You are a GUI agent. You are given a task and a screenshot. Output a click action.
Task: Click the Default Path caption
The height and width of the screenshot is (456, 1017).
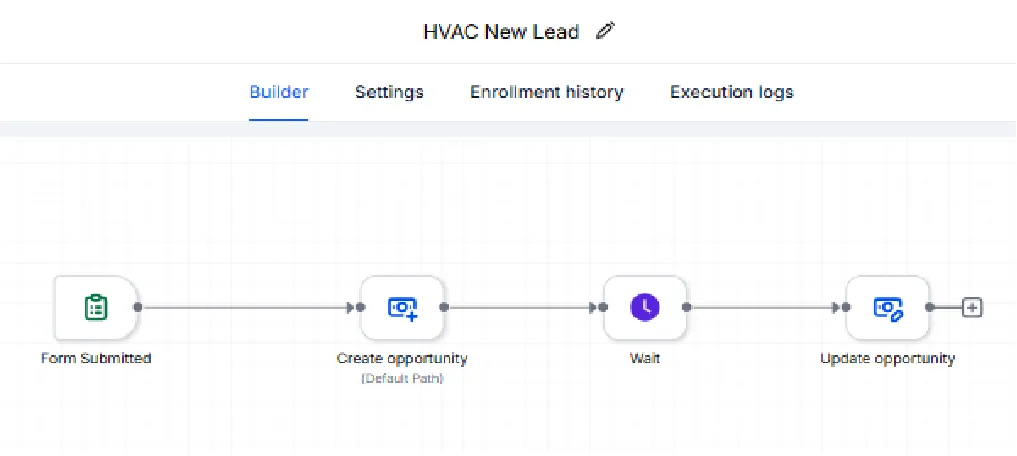tap(402, 378)
